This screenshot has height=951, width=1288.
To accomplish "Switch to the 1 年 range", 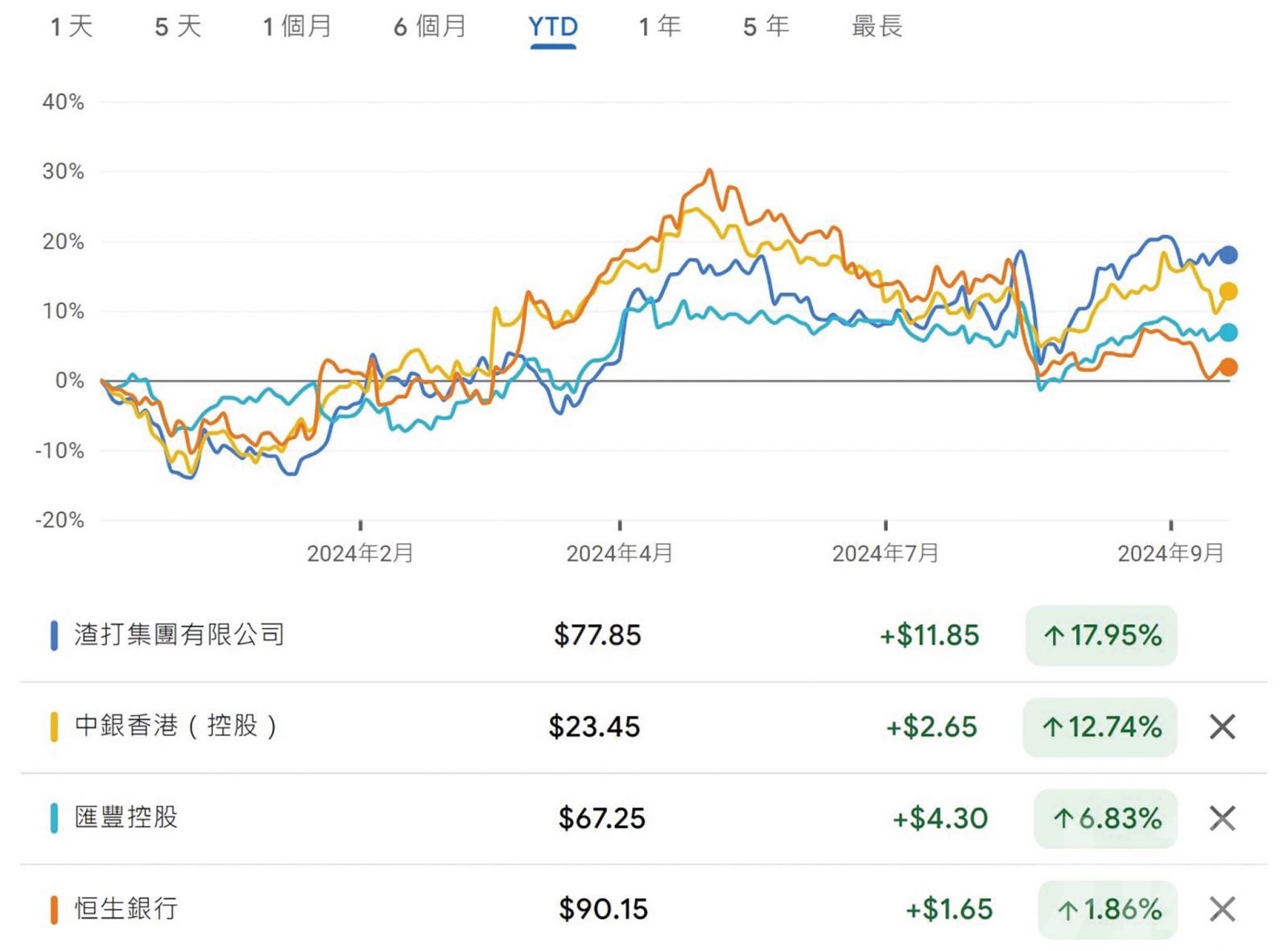I will [x=660, y=27].
